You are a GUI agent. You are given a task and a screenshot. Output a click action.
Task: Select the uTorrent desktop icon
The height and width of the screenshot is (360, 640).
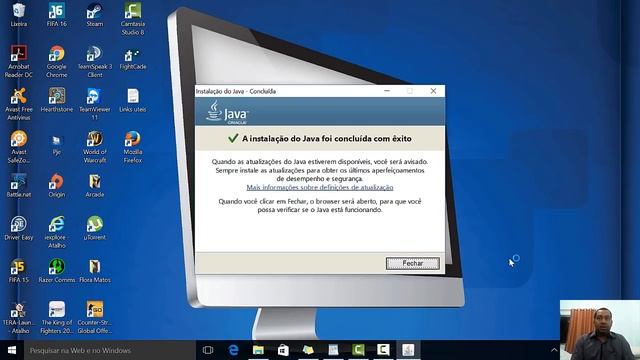click(x=94, y=228)
